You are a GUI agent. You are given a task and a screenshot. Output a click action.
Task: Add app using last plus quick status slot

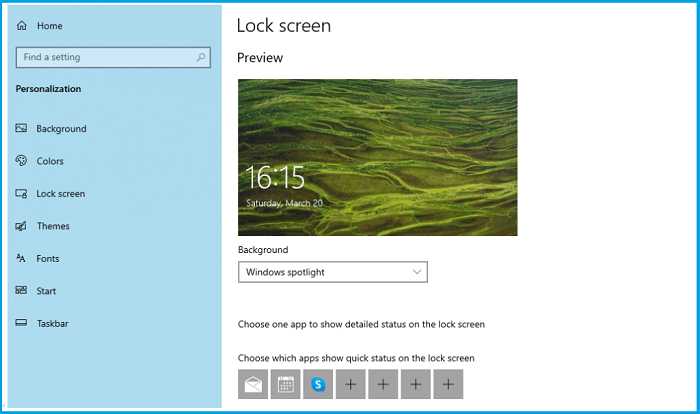tap(448, 384)
